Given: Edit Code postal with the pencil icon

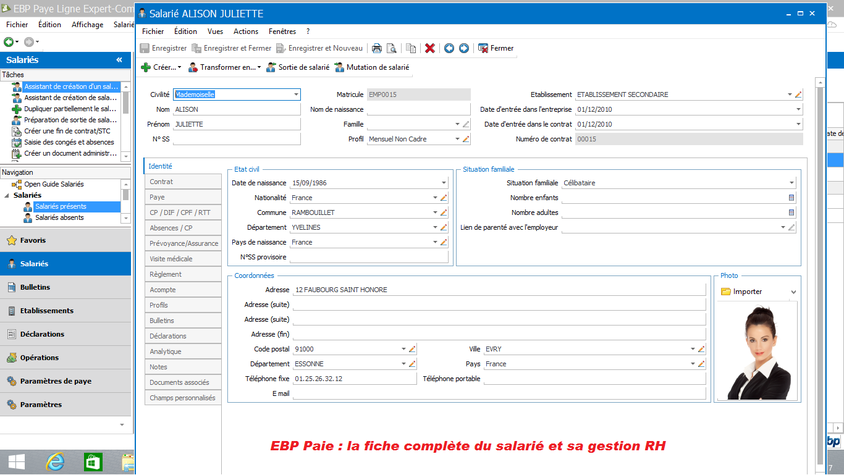Looking at the screenshot, I should 412,349.
